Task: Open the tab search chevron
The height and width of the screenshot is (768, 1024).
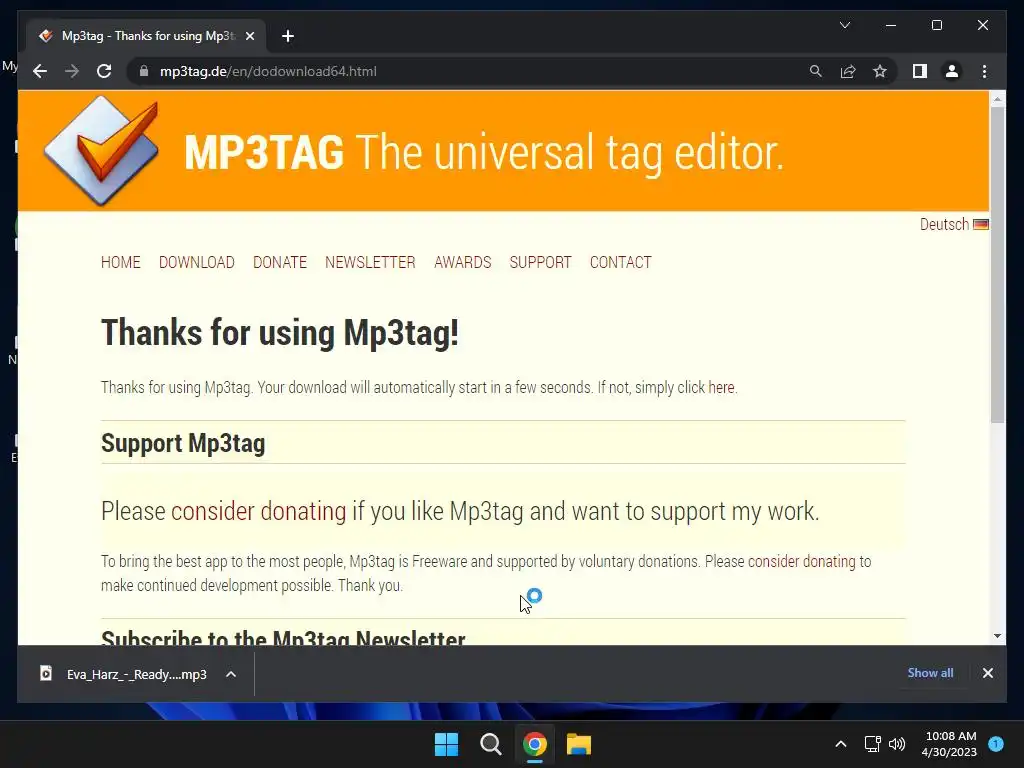Action: coord(844,25)
